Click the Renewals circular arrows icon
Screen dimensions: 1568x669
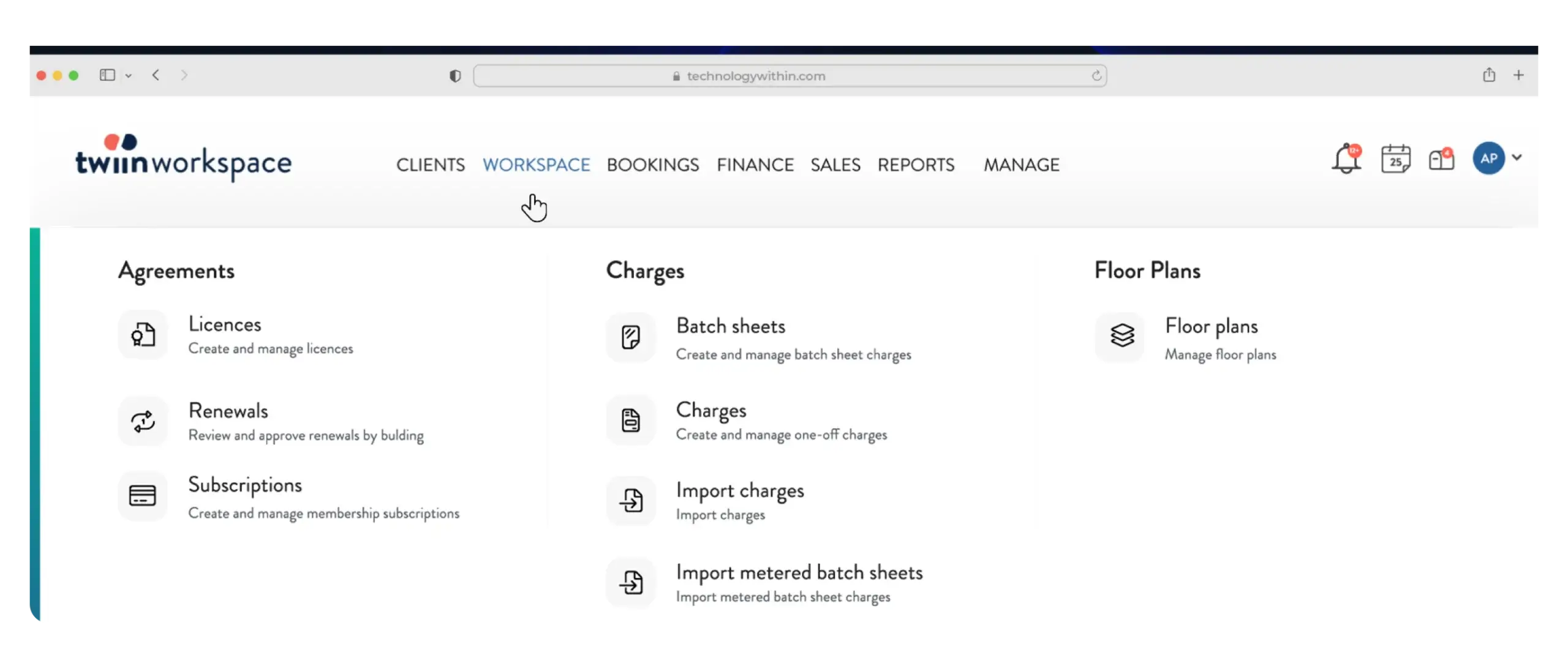tap(143, 421)
